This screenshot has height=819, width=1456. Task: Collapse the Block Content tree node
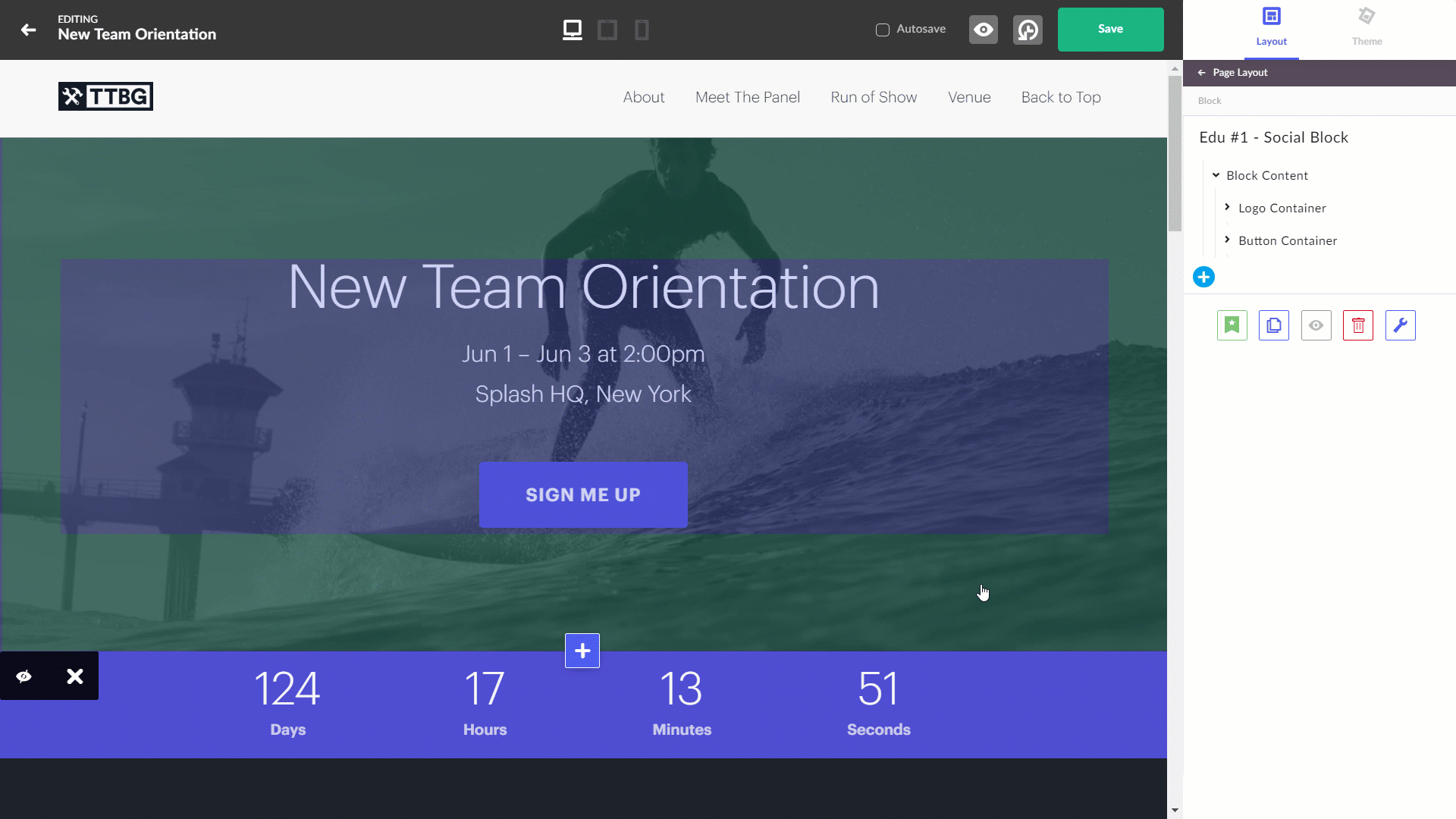[1216, 175]
